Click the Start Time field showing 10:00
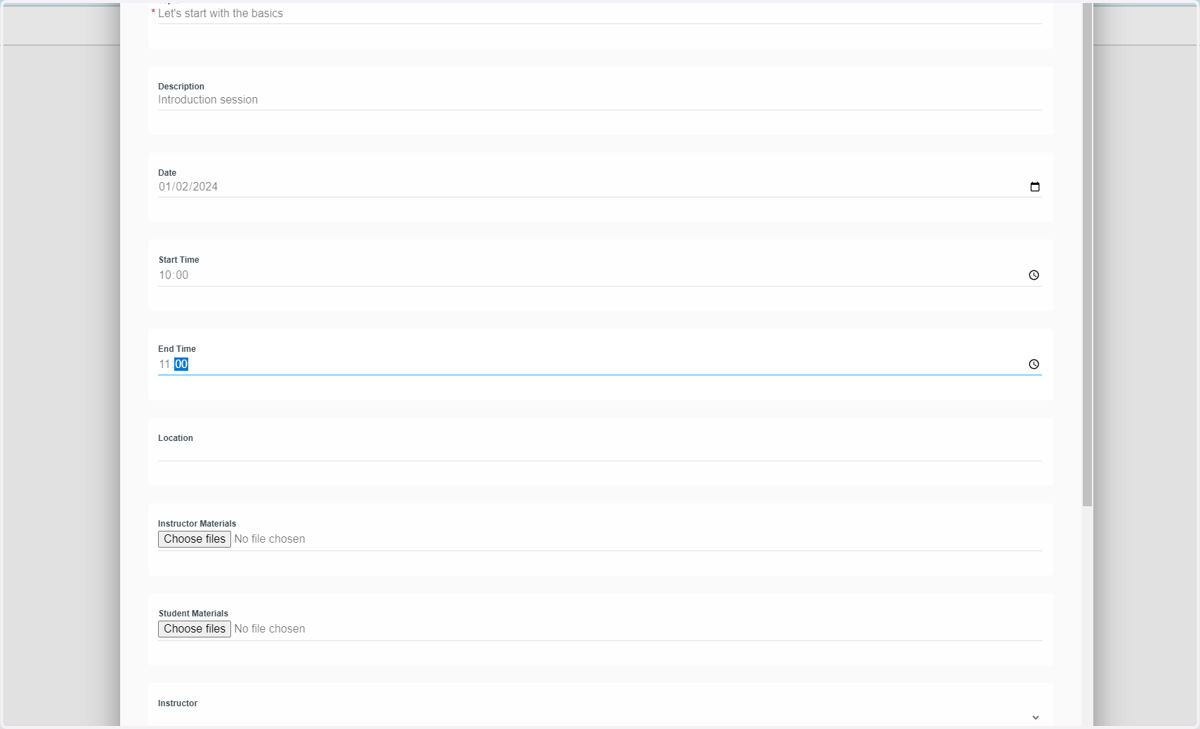Image resolution: width=1200 pixels, height=729 pixels. point(600,275)
